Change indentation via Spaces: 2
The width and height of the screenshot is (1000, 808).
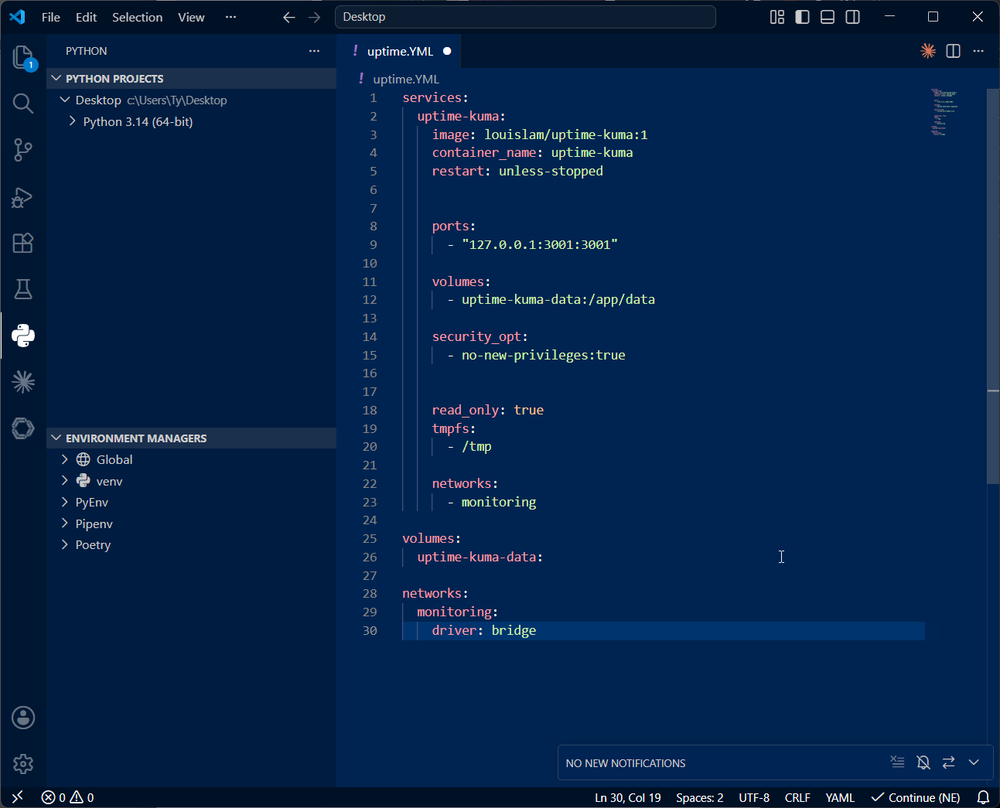(700, 797)
